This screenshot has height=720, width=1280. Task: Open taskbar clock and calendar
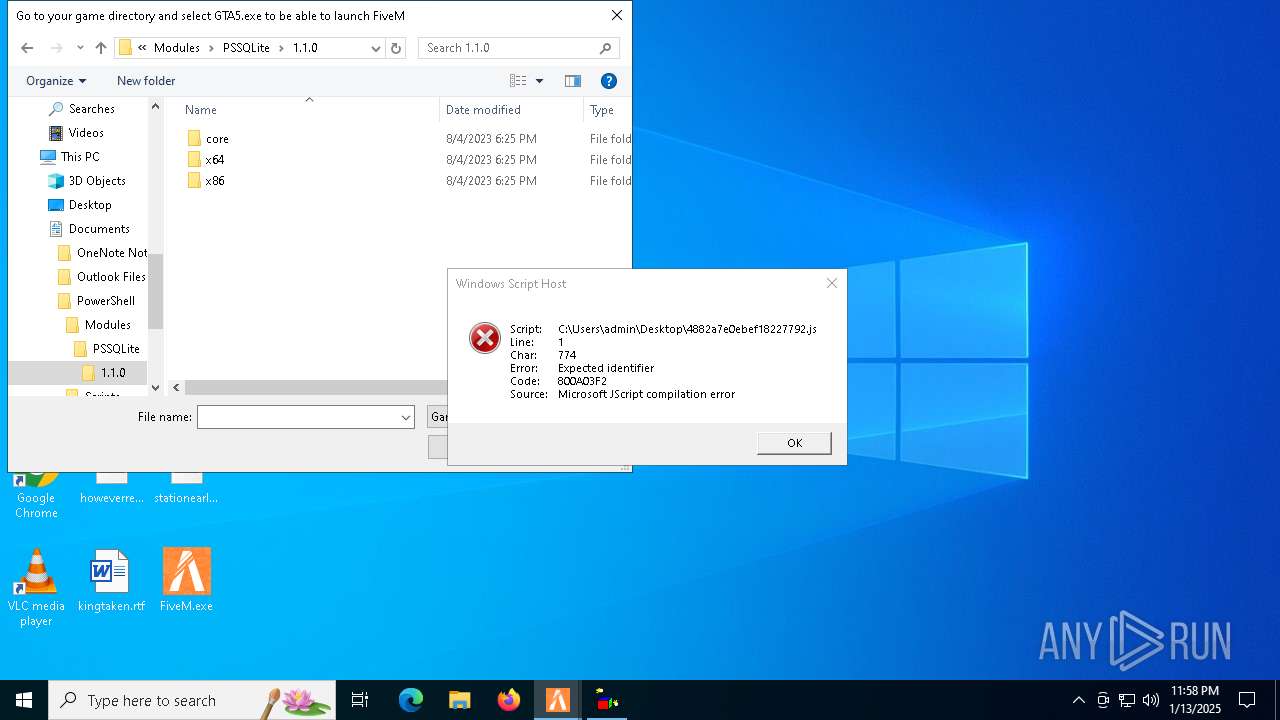tap(1195, 700)
